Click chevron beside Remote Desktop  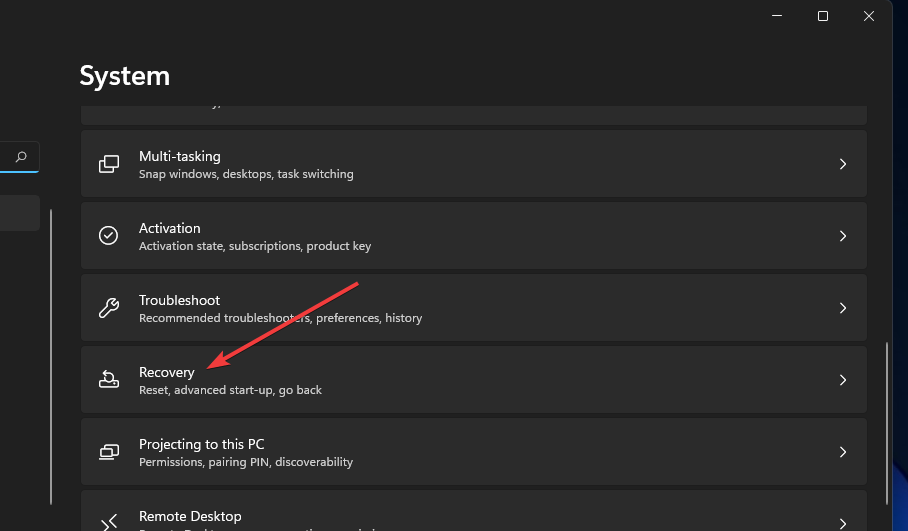843,520
